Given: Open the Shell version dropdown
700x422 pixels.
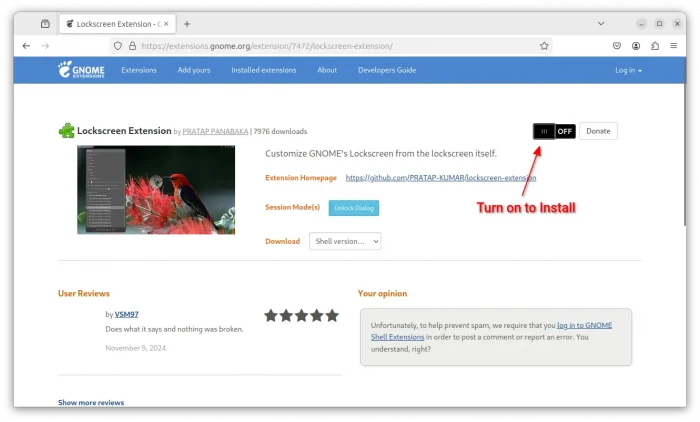Looking at the screenshot, I should coord(345,241).
